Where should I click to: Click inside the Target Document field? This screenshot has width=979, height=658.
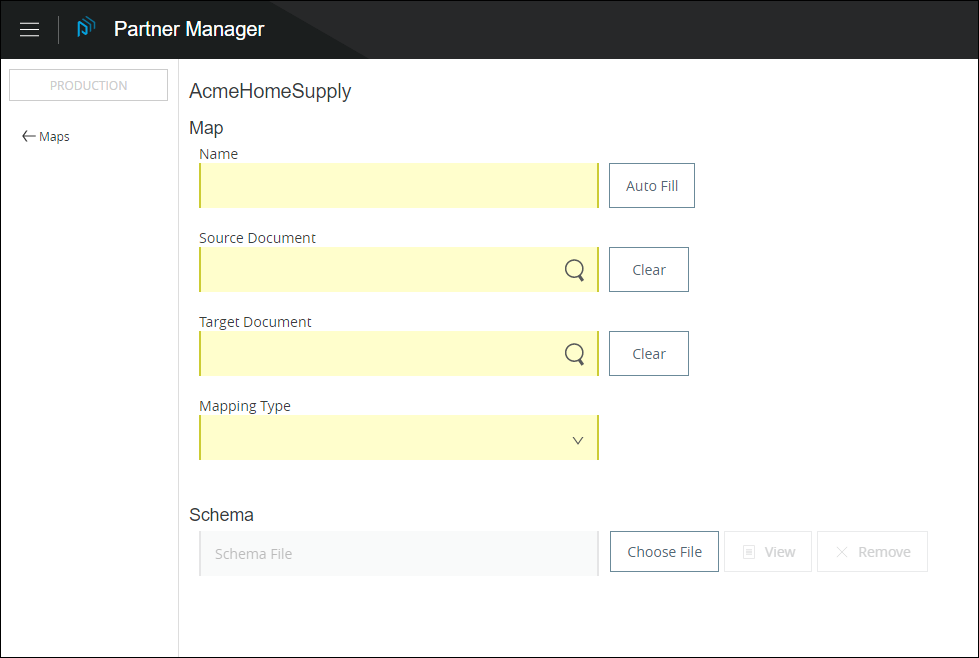[x=380, y=354]
